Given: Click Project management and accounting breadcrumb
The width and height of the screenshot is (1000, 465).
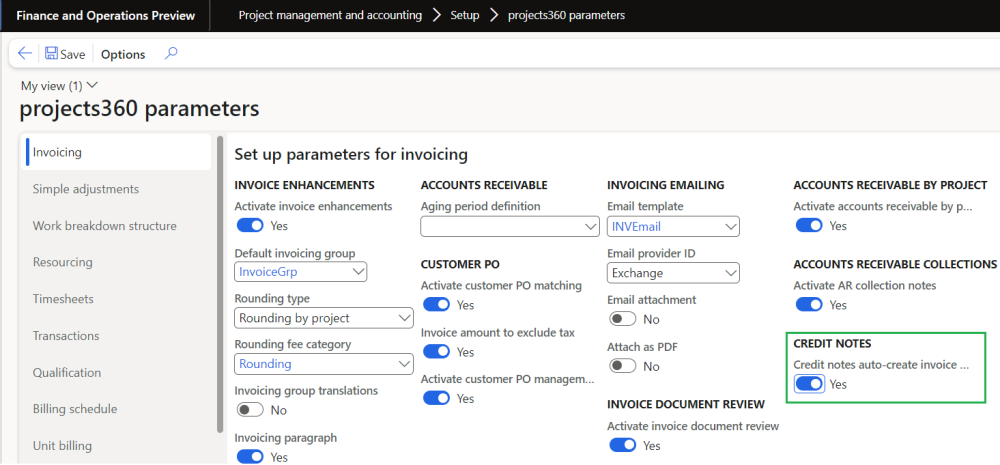Looking at the screenshot, I should click(330, 15).
